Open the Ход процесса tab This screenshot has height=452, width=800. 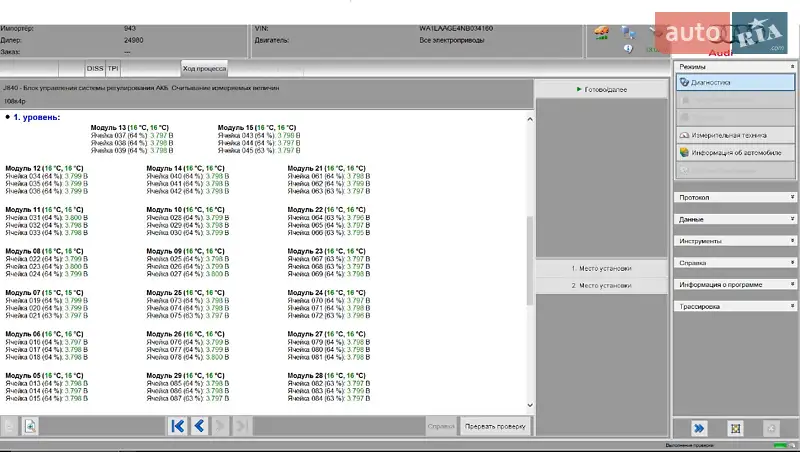203,69
